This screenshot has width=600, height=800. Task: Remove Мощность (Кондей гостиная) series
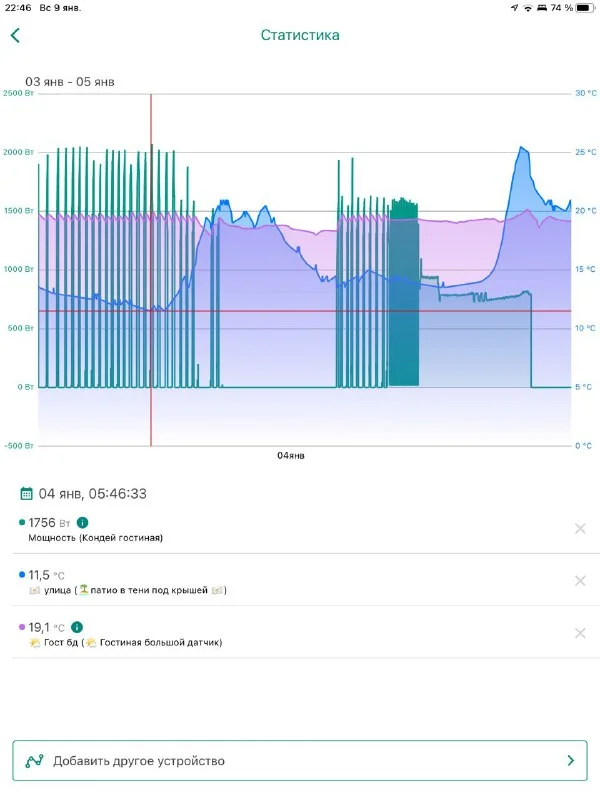point(580,529)
